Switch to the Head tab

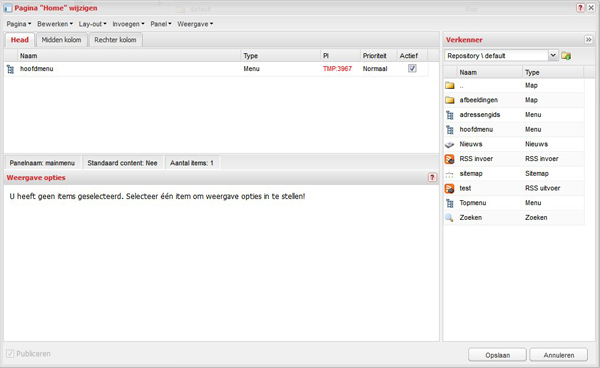(20, 40)
